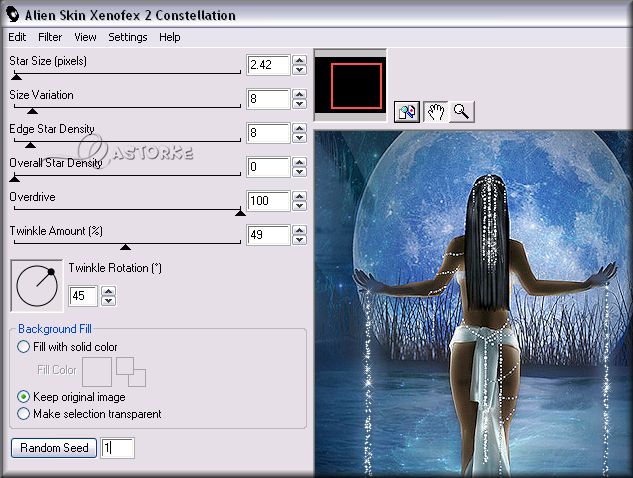The image size is (633, 478).
Task: Click the Star Size slider handle
Action: (16, 76)
